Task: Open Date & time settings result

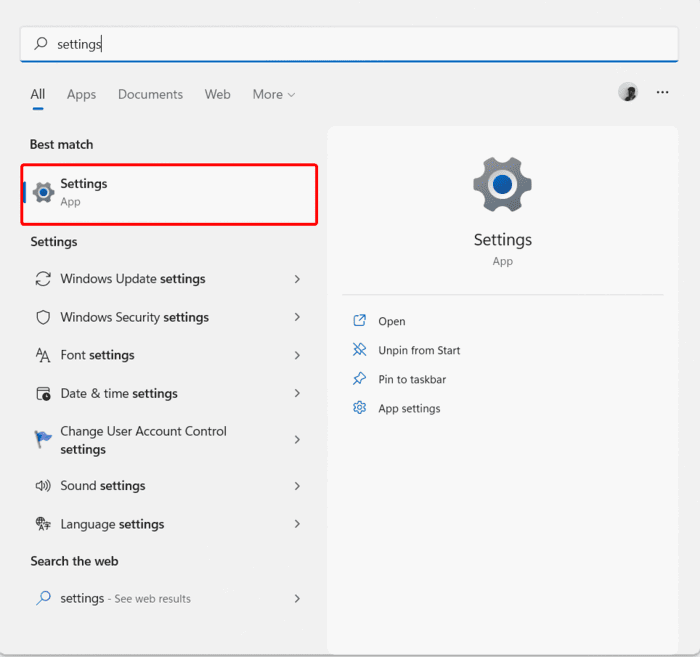Action: 168,394
